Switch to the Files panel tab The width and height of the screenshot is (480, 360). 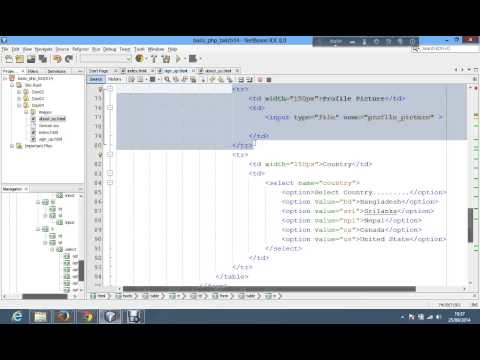coord(33,71)
